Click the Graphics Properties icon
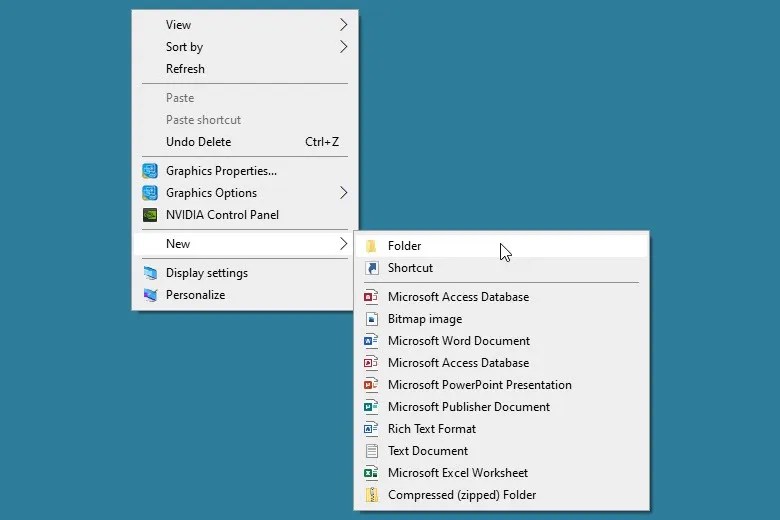The height and width of the screenshot is (520, 780). [150, 171]
